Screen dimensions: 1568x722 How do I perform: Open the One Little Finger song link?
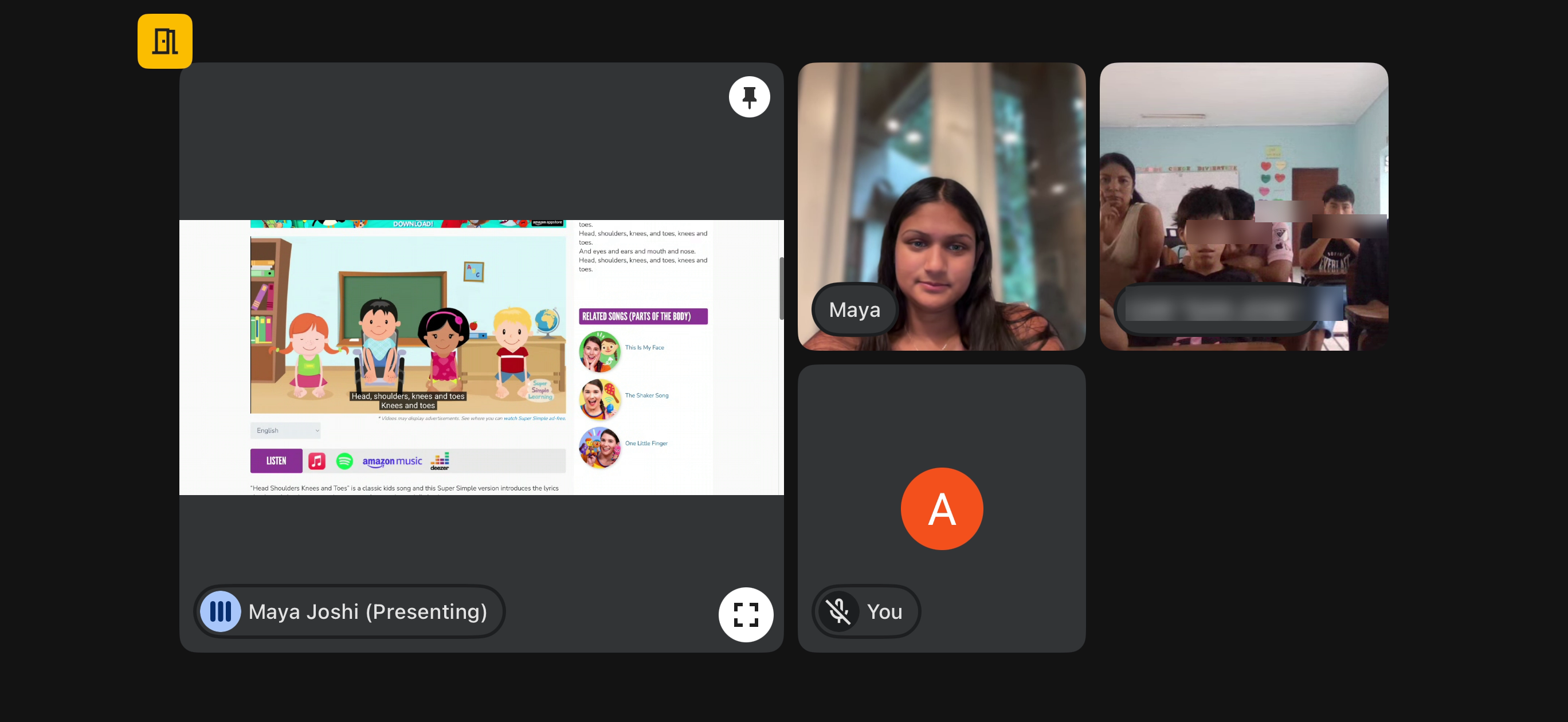[646, 443]
